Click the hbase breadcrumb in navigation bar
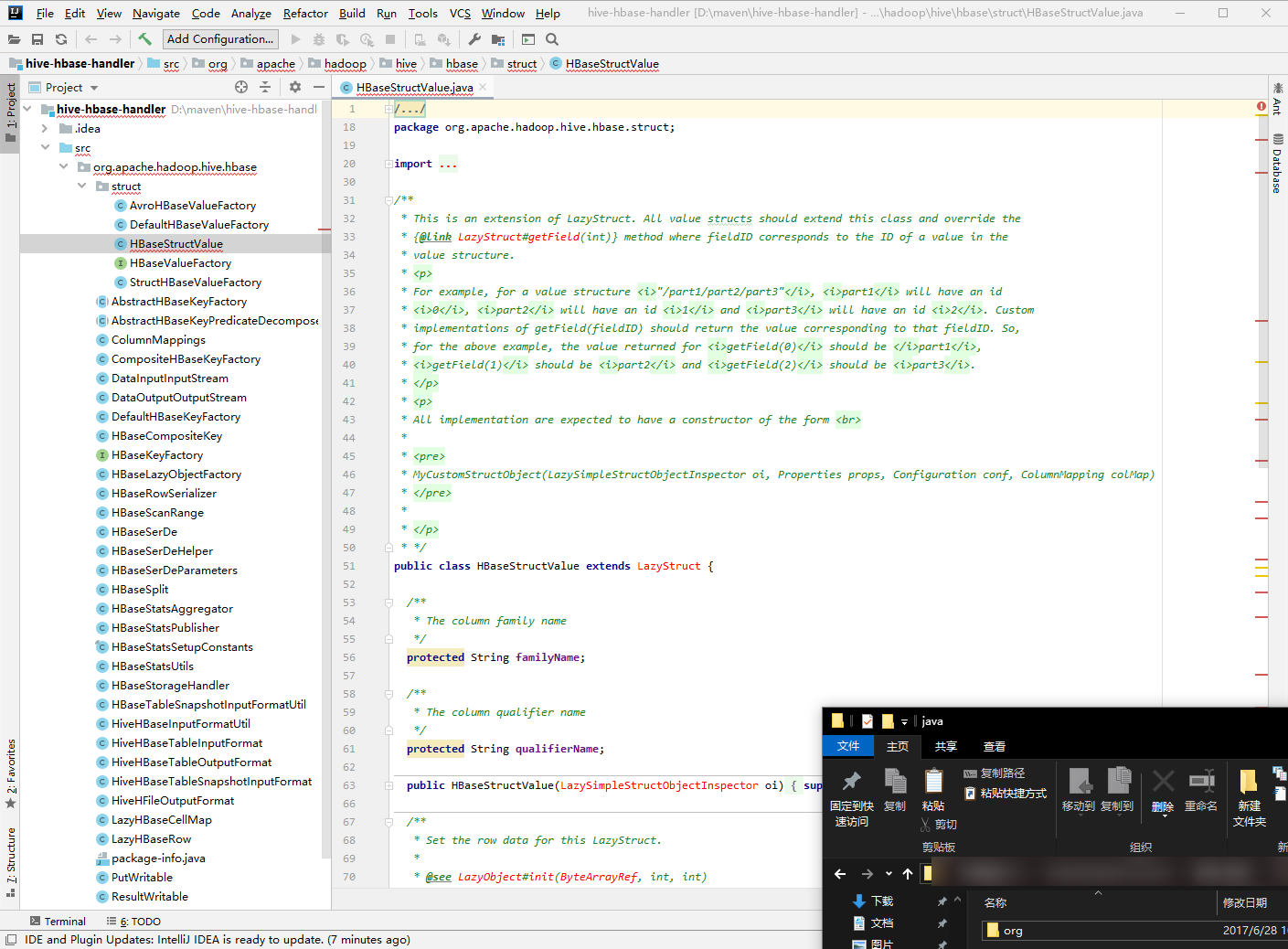This screenshot has height=949, width=1288. pos(462,64)
